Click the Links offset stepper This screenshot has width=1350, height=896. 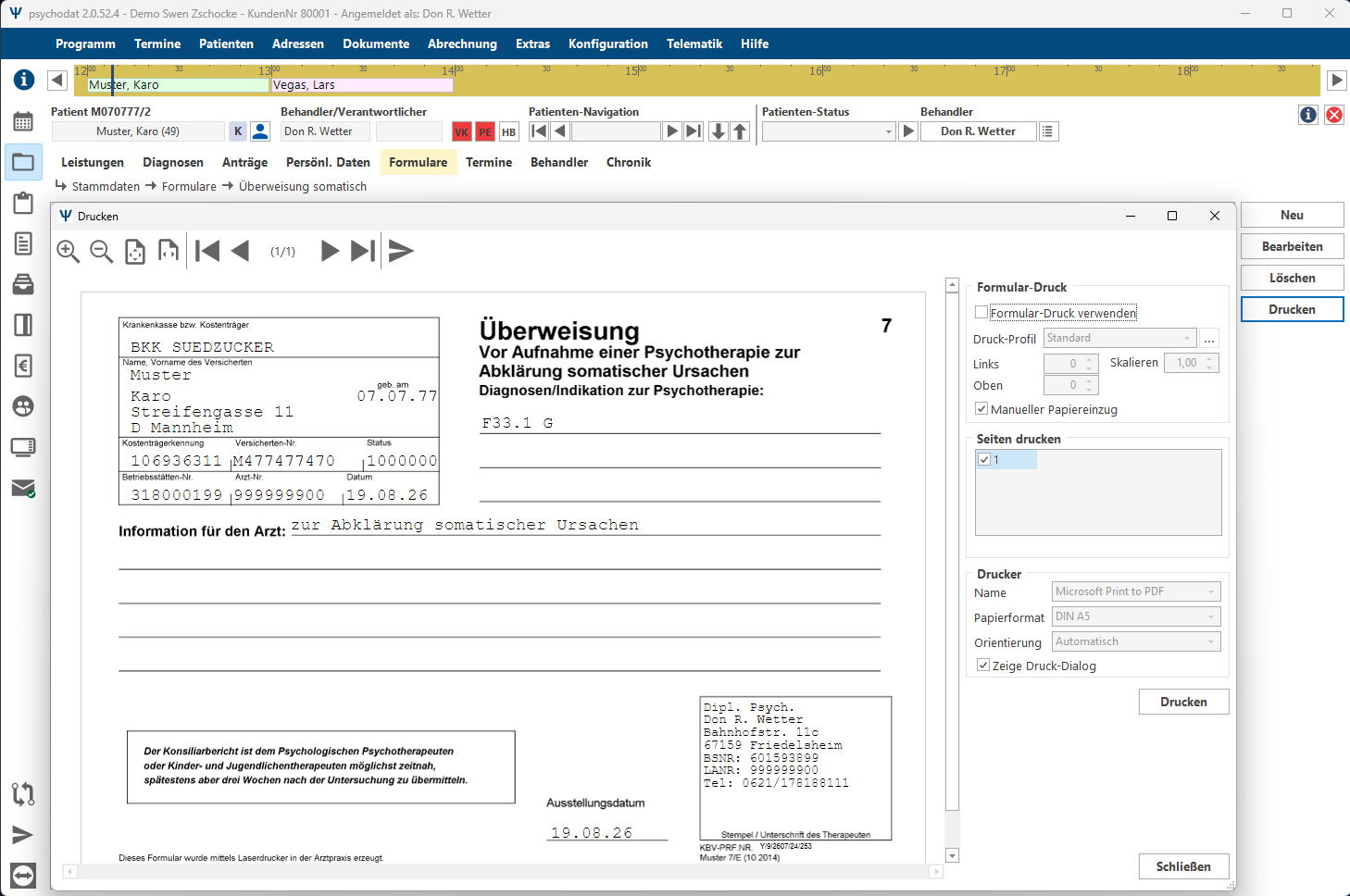tap(1090, 364)
